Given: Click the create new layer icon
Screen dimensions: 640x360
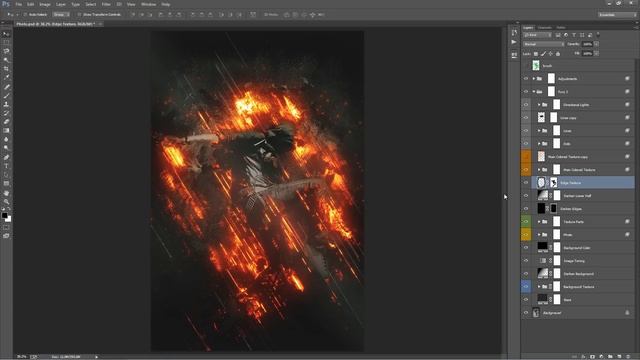Looking at the screenshot, I should [x=619, y=357].
